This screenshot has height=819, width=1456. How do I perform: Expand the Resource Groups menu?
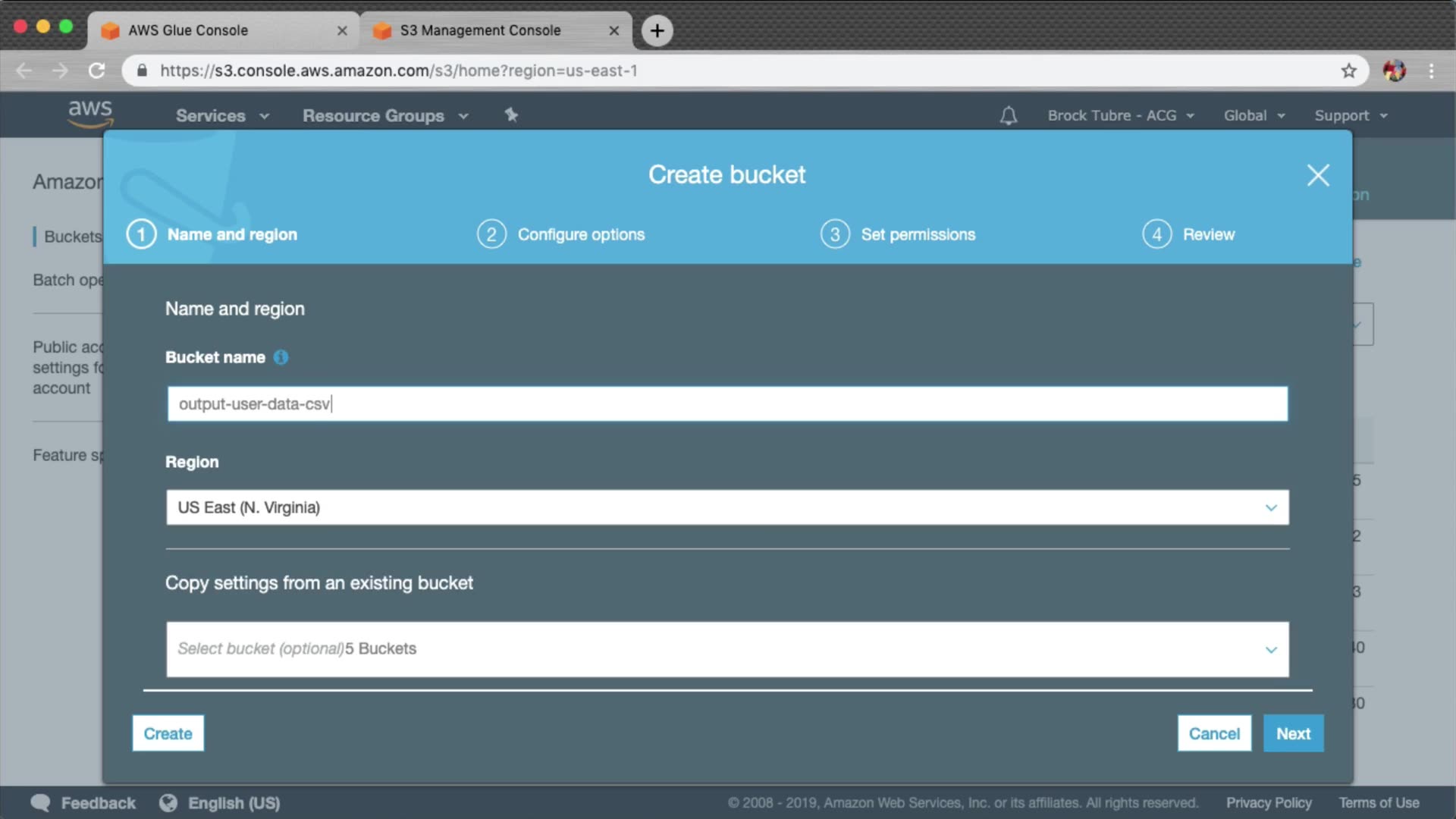pyautogui.click(x=384, y=115)
